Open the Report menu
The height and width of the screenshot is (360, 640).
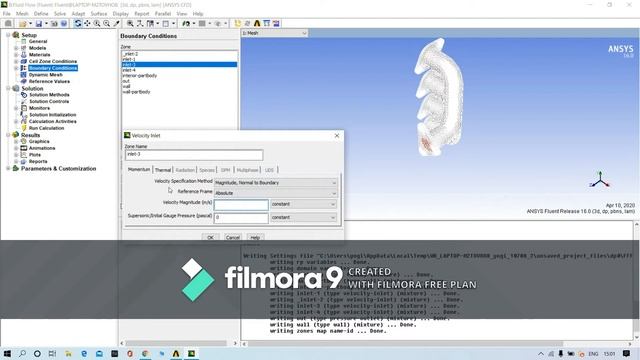pos(142,13)
